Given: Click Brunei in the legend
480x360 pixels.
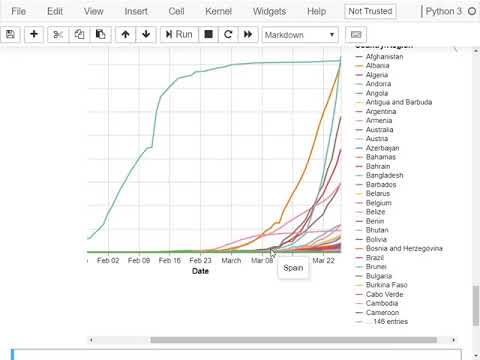Looking at the screenshot, I should 376,267.
